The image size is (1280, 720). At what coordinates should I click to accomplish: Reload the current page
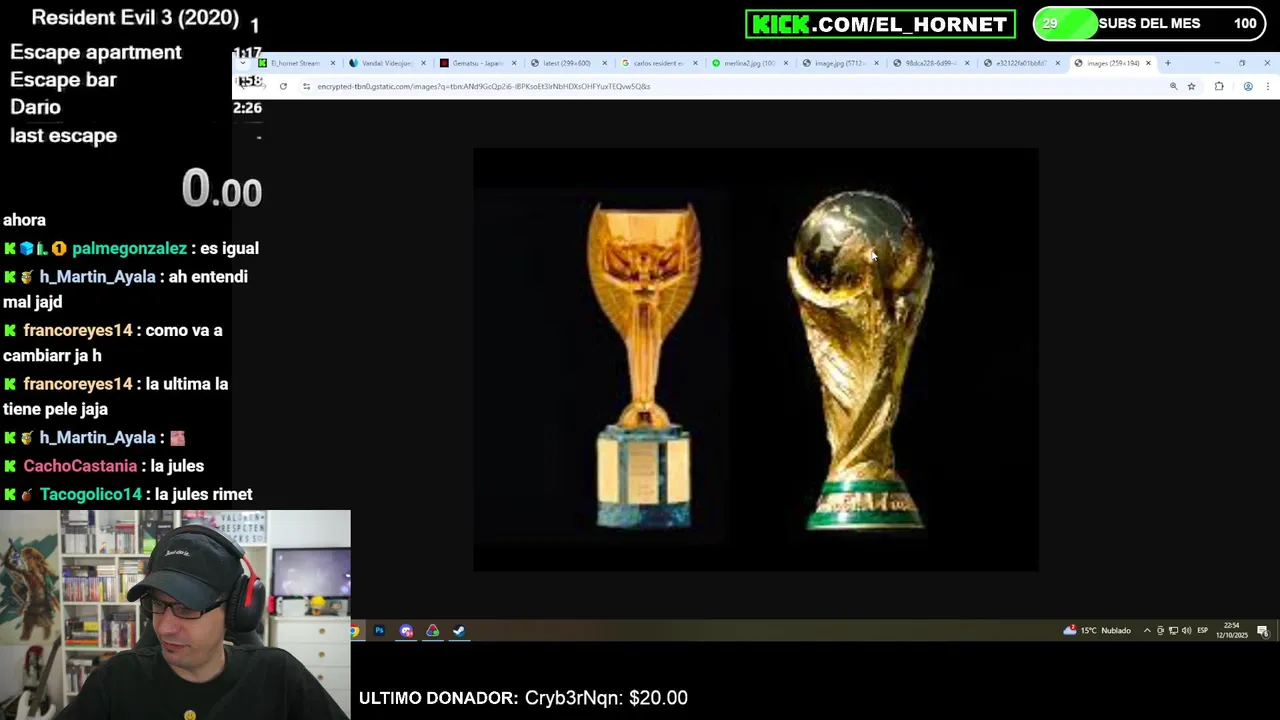click(x=283, y=86)
